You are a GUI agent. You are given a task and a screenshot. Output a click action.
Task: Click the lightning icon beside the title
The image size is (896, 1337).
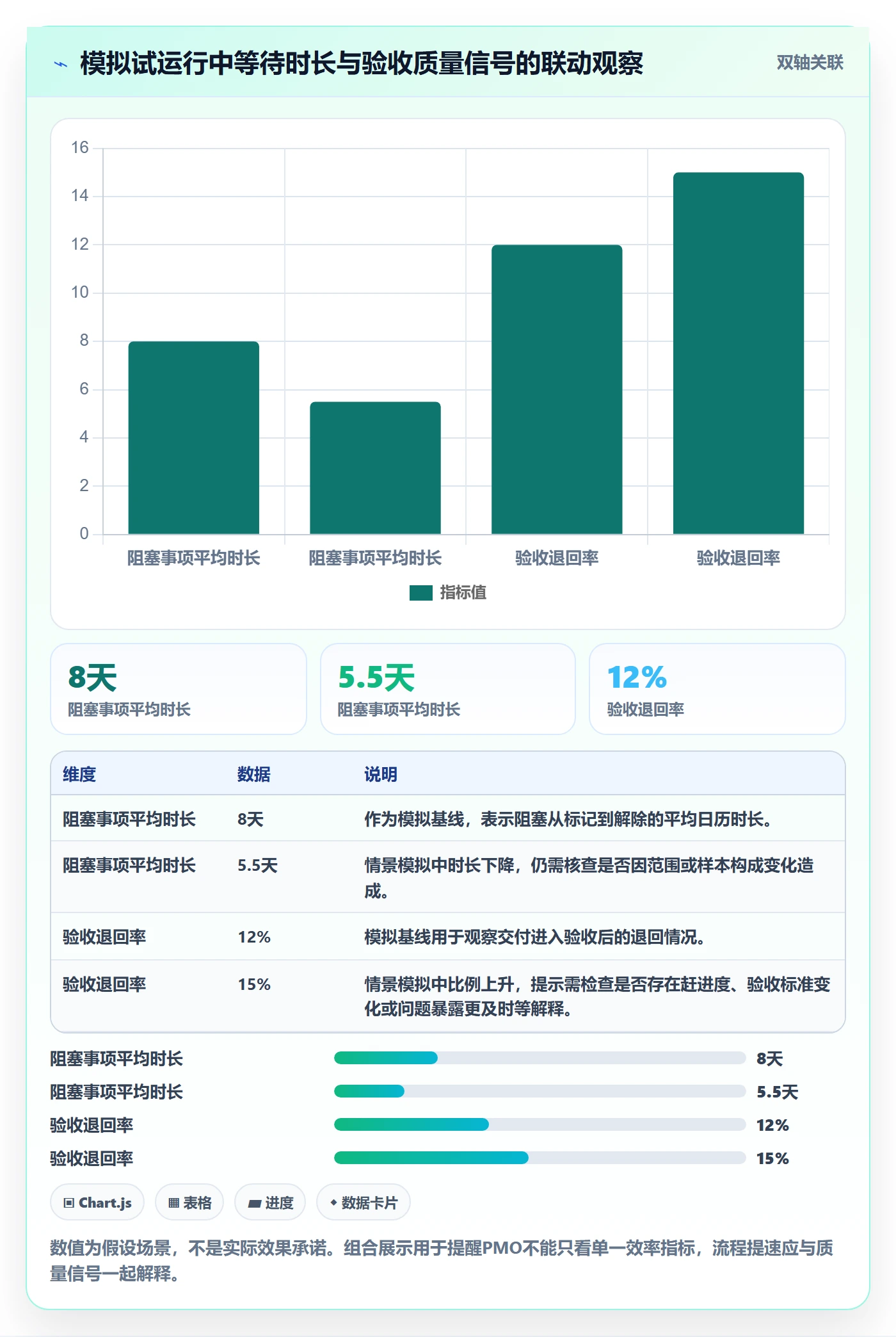pos(61,64)
